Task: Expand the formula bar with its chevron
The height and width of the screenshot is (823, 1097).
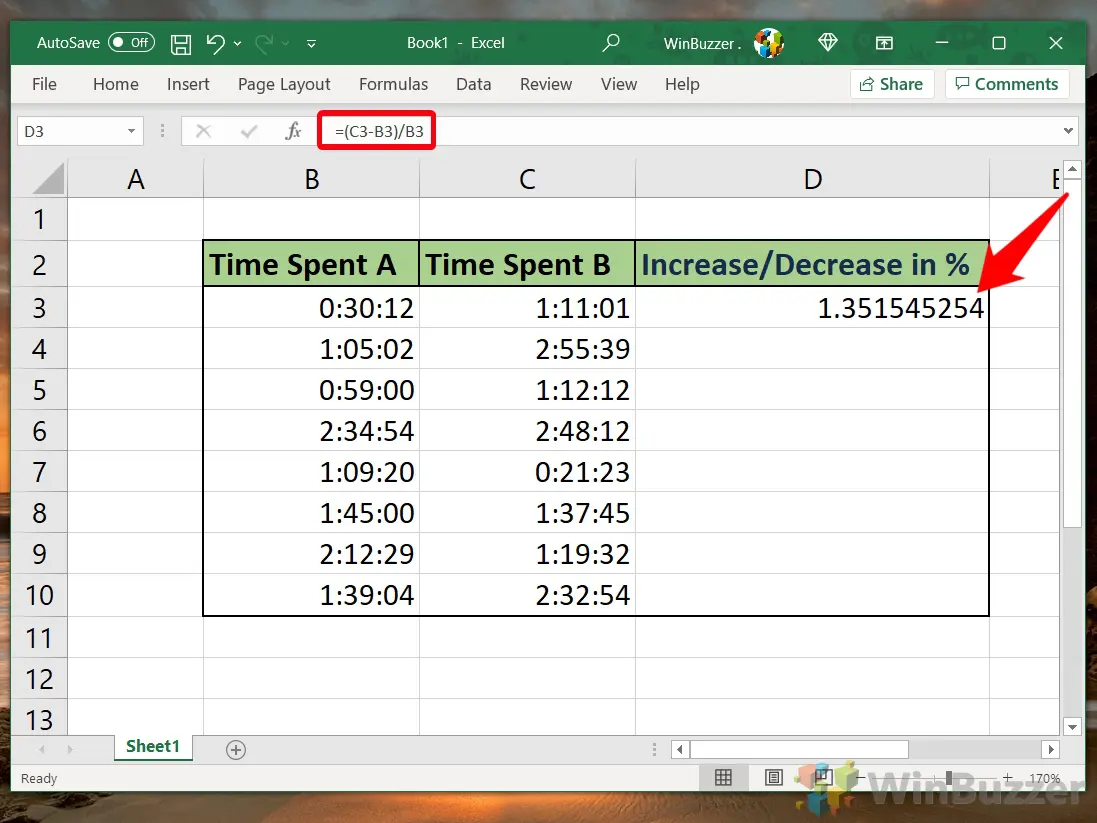Action: pos(1067,130)
